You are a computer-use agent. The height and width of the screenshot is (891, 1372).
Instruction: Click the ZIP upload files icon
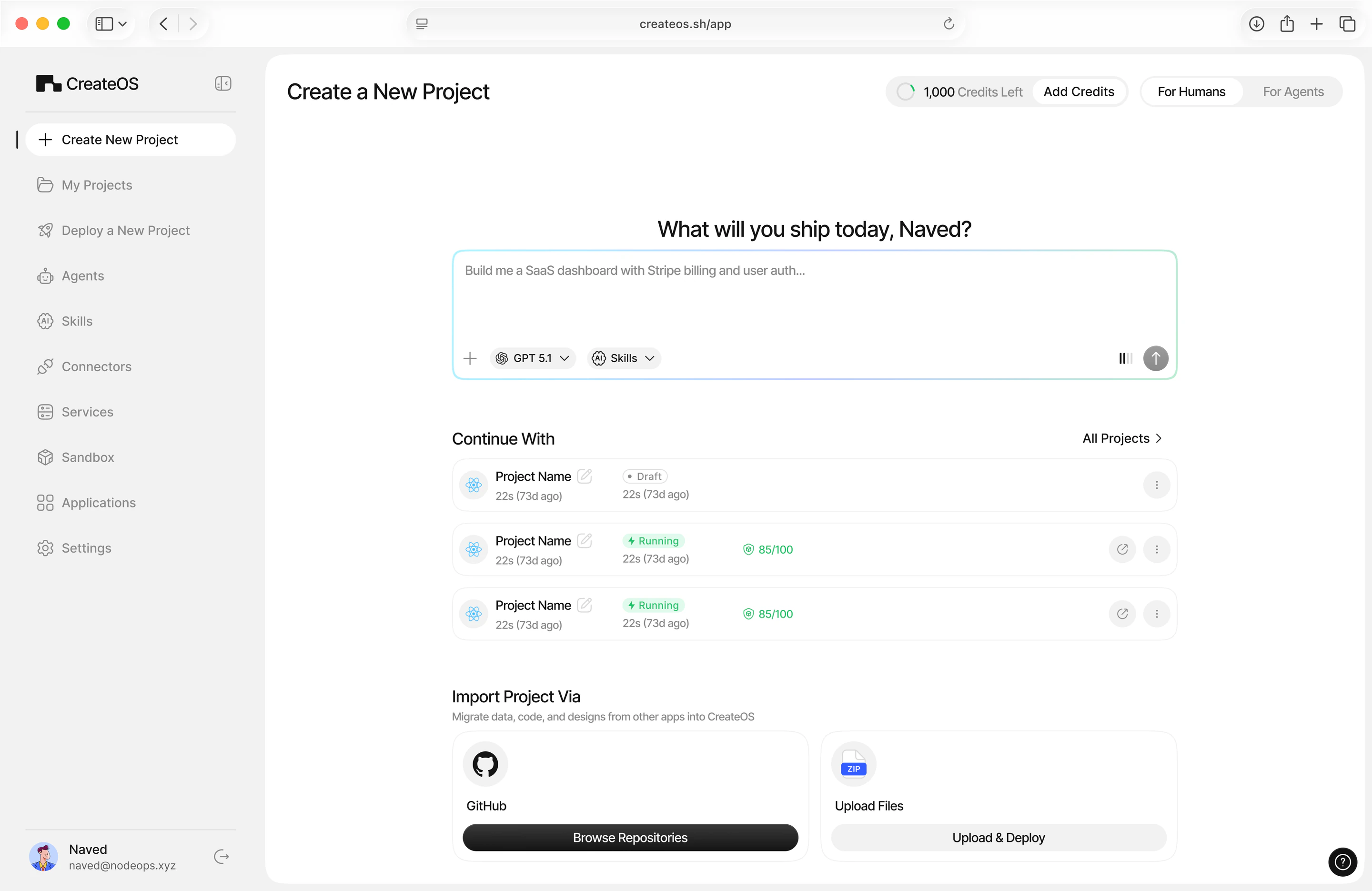[x=853, y=764]
